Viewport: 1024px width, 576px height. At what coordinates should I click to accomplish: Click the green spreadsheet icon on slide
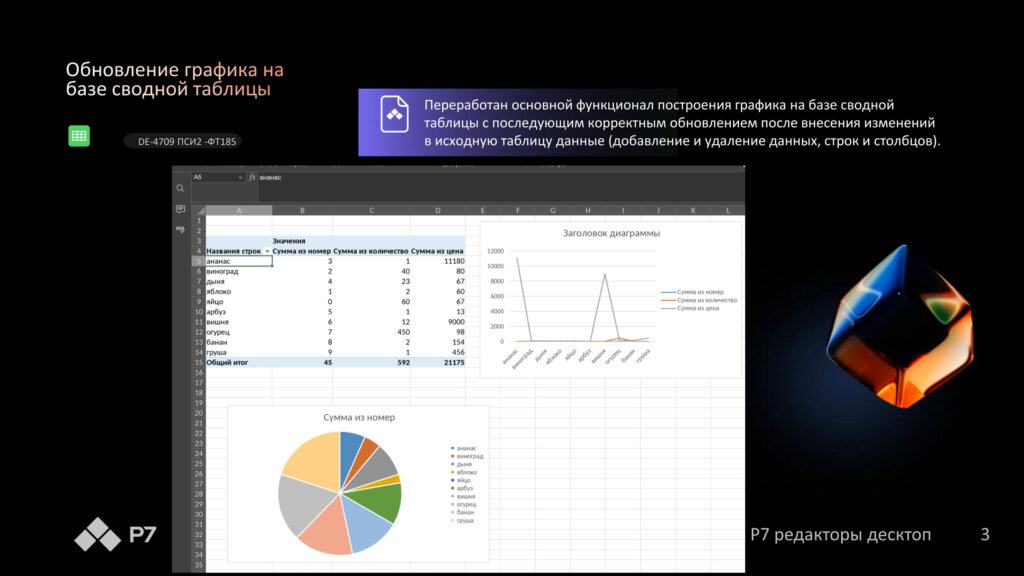pyautogui.click(x=79, y=137)
